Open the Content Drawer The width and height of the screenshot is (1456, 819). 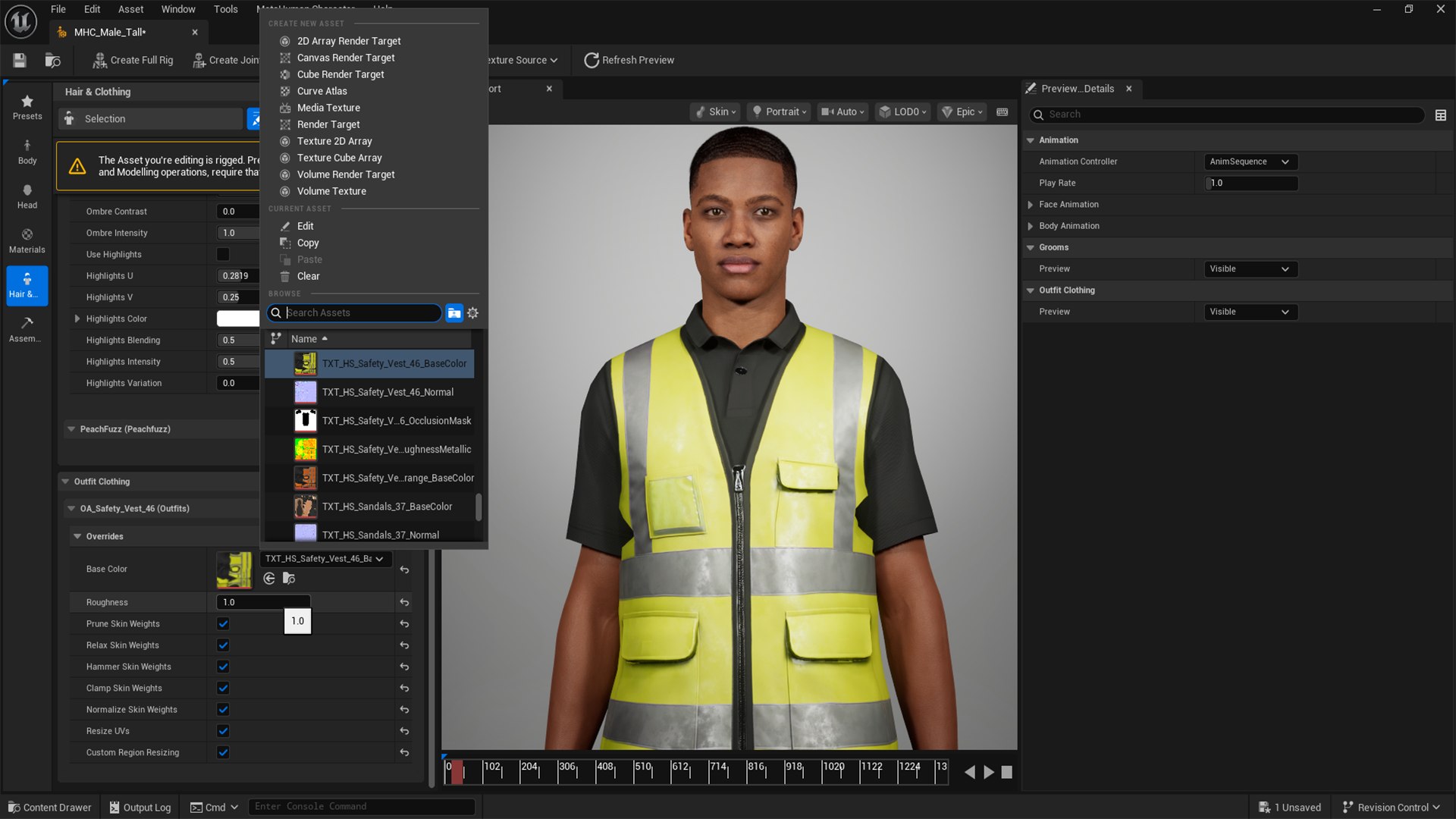[49, 807]
